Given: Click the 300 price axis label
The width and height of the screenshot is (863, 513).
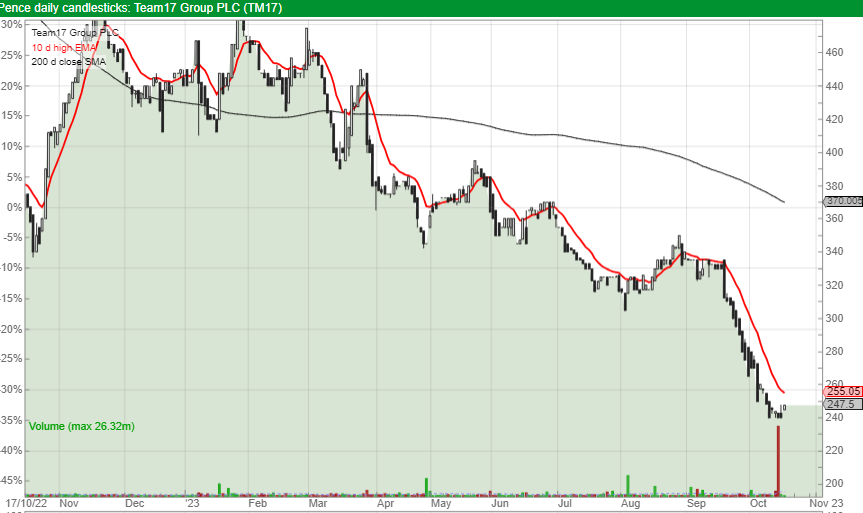Looking at the screenshot, I should (834, 318).
